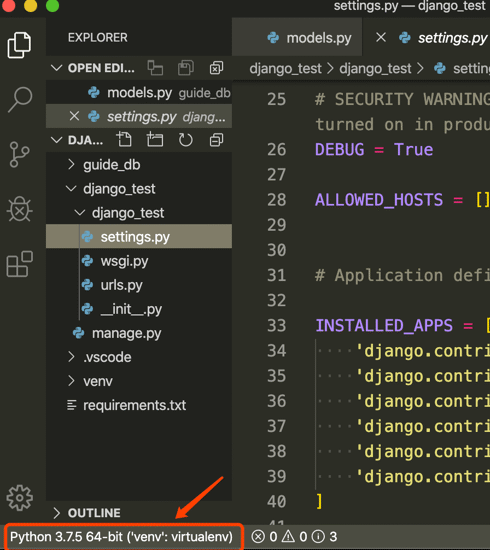Select settings.py in the file tree
This screenshot has height=550, width=490.
click(139, 237)
